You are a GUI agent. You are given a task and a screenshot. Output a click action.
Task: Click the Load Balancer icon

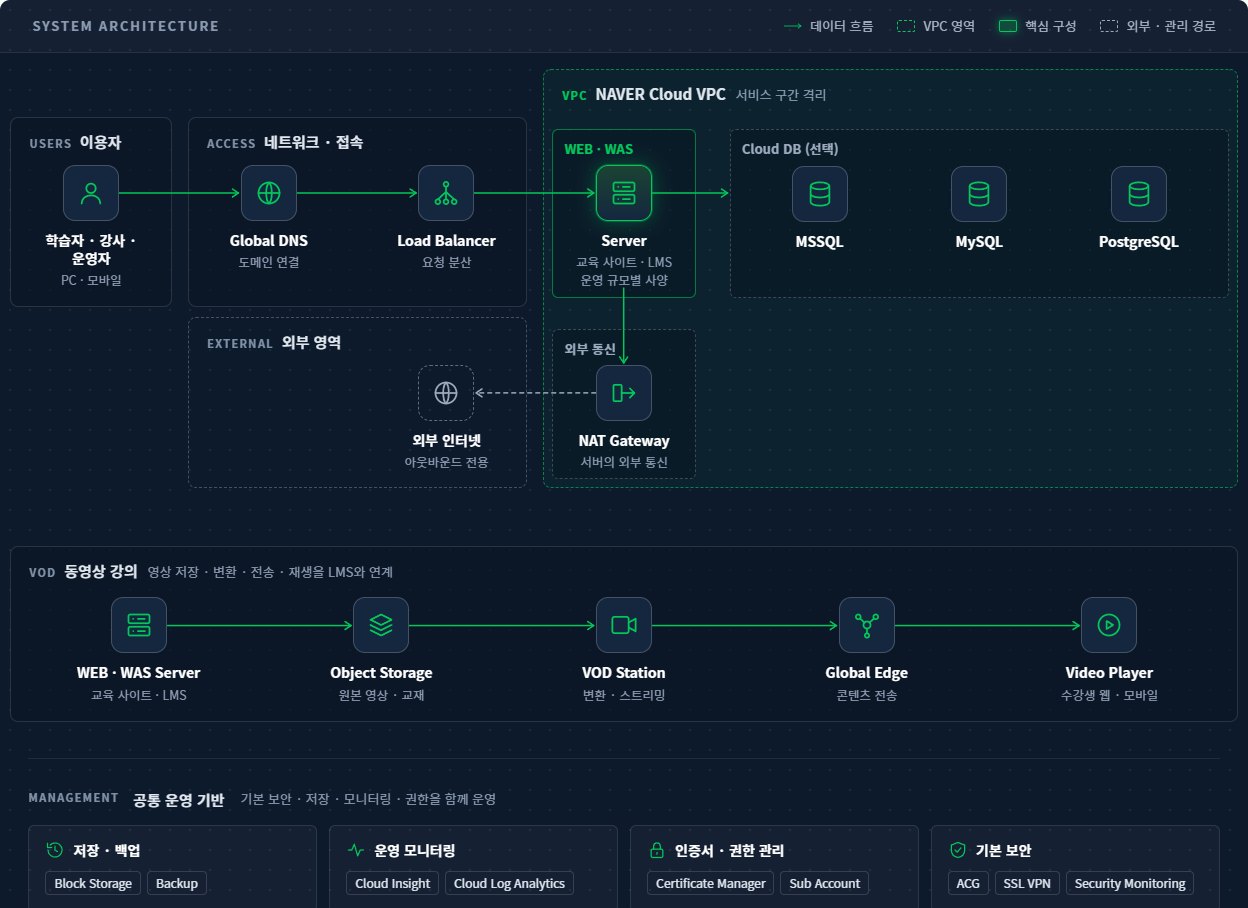tap(446, 193)
